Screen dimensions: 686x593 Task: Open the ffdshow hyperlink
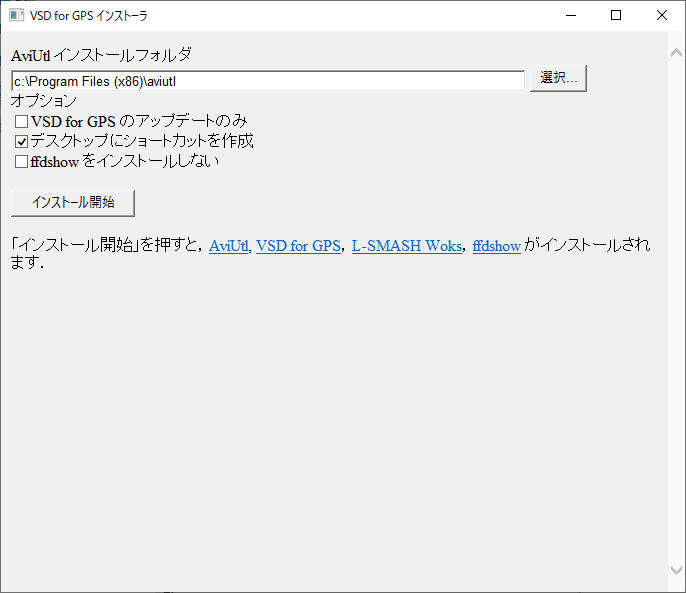click(x=496, y=246)
